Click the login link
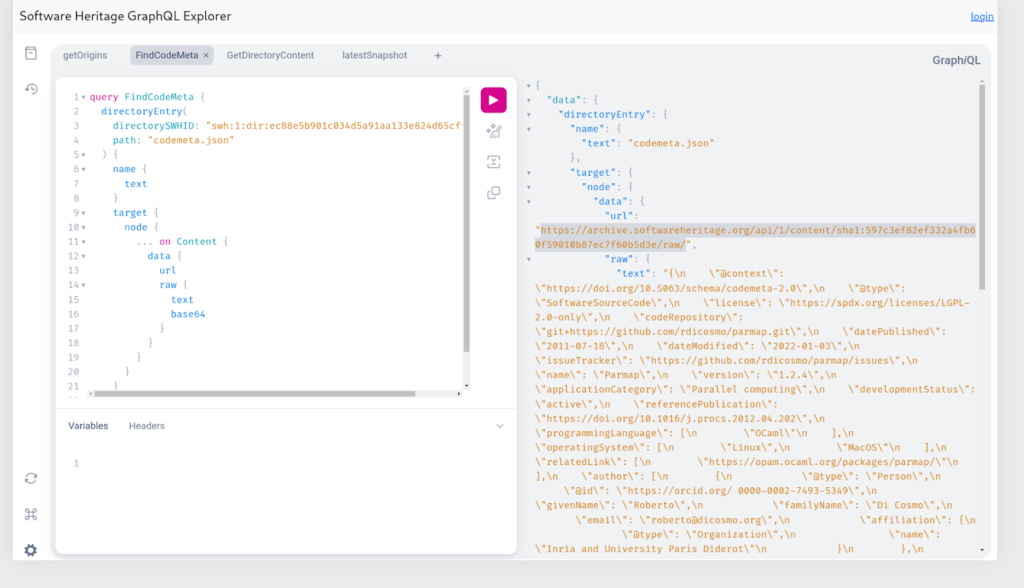 981,17
